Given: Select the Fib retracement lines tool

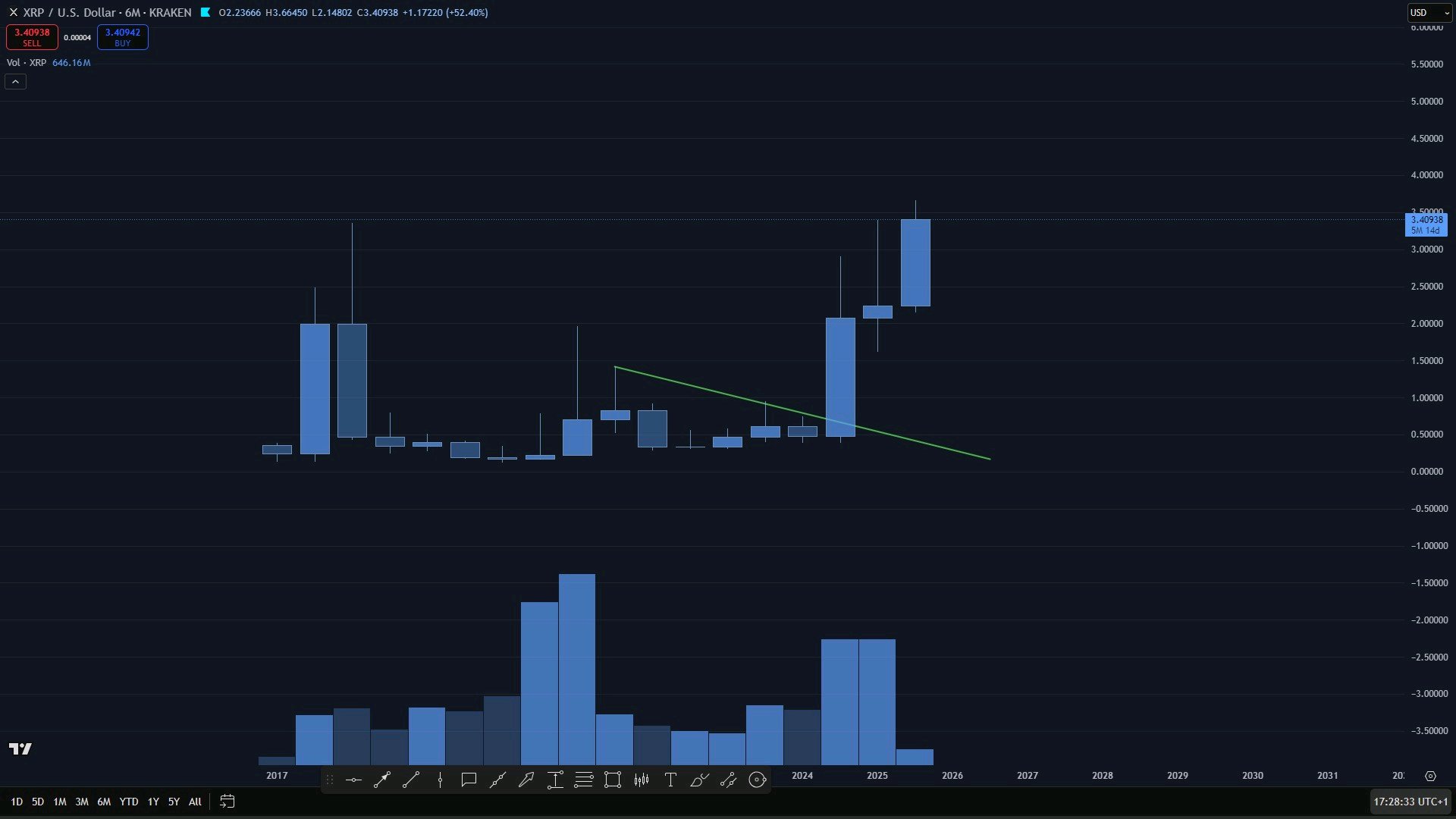Looking at the screenshot, I should (584, 780).
